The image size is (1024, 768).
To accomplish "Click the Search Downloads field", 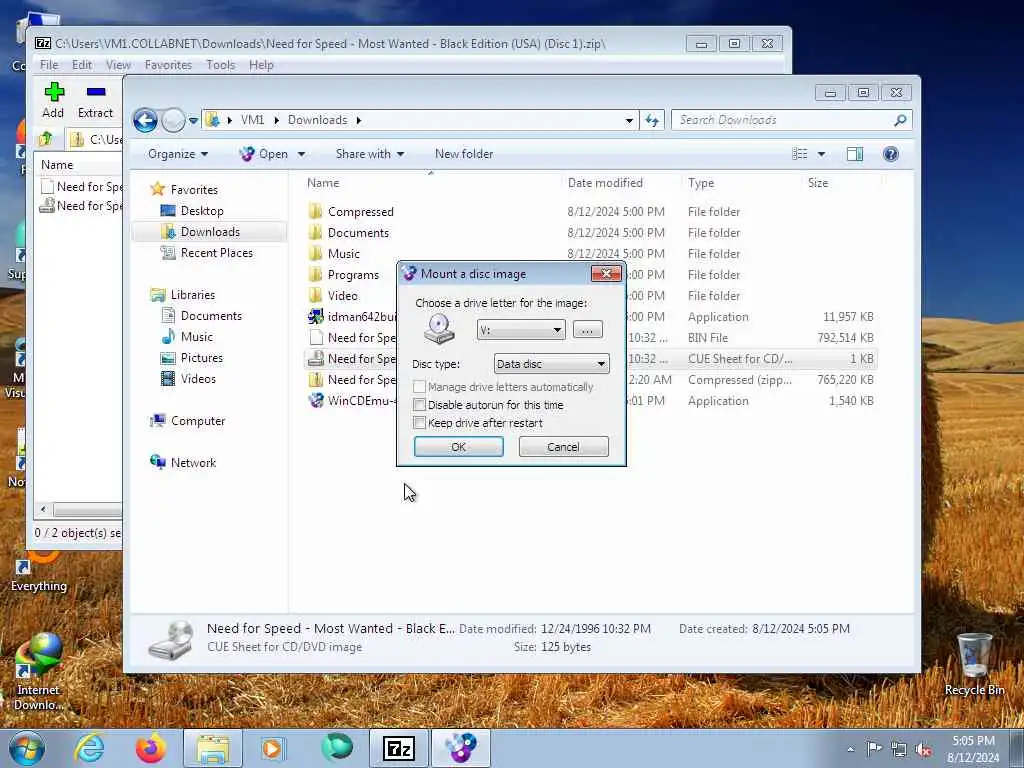I will [782, 120].
